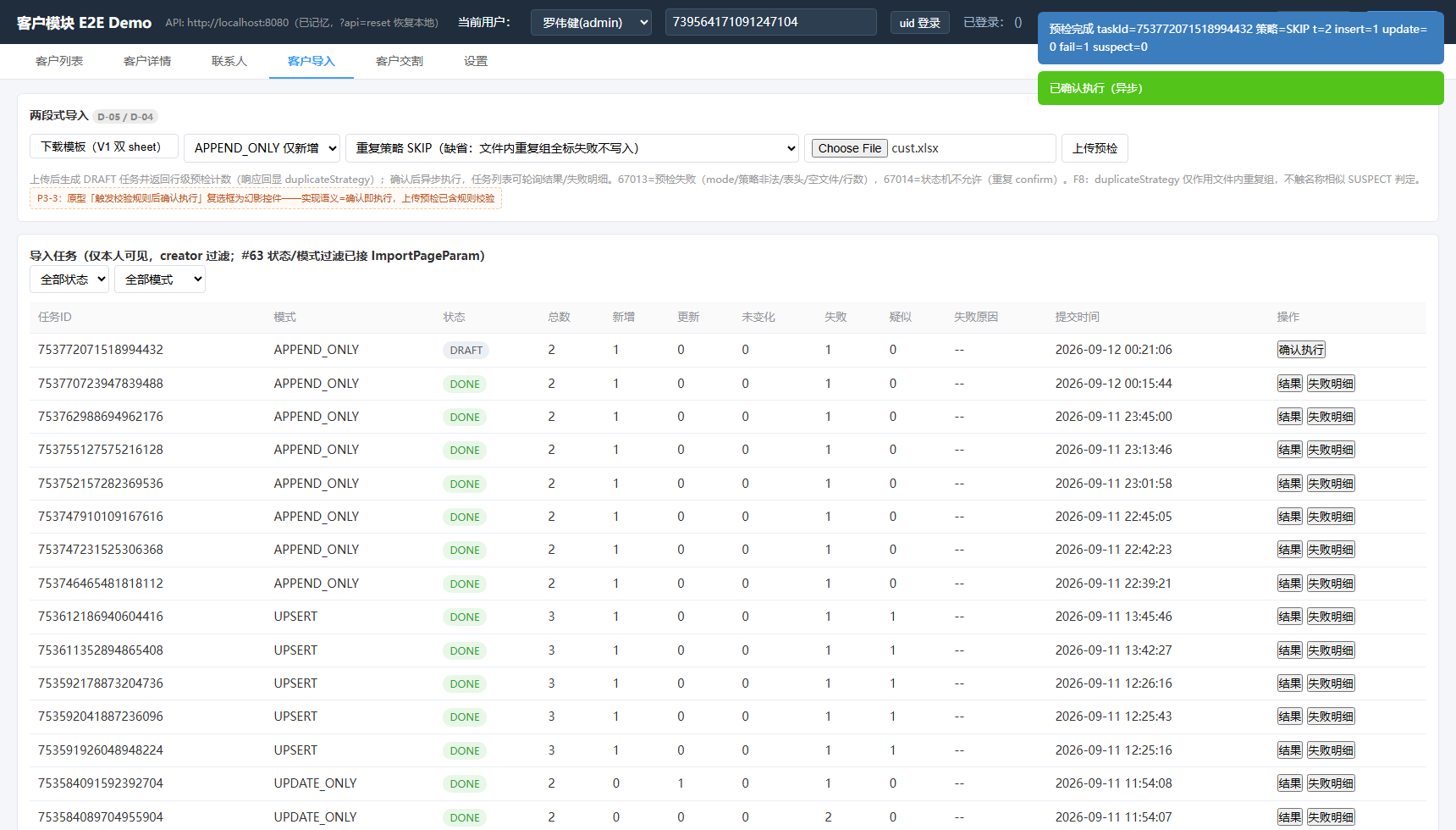Image resolution: width=1456 pixels, height=830 pixels.
Task: Click the uid 登录 button
Action: click(x=920, y=23)
